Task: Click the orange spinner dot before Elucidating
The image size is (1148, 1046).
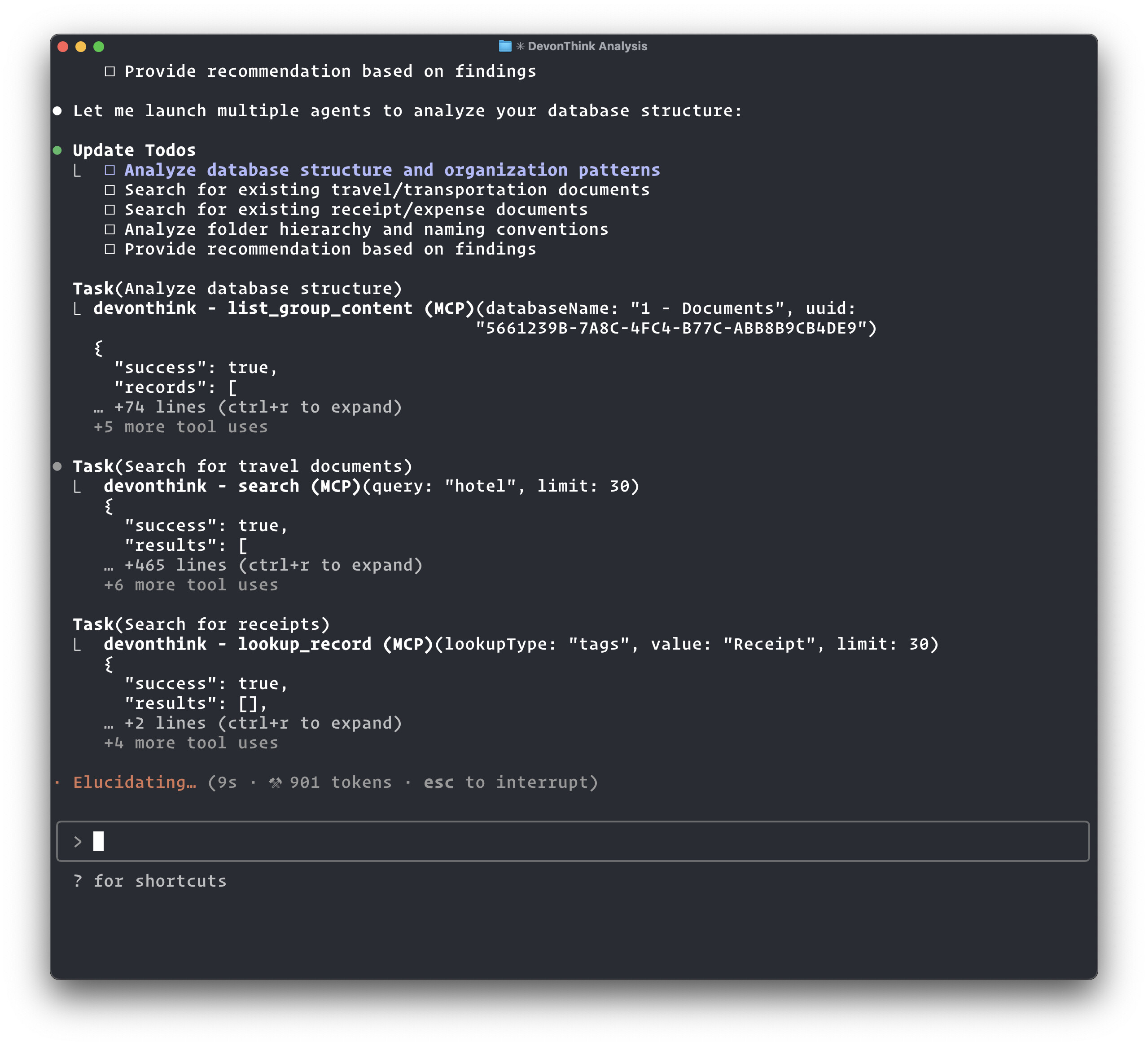Action: point(57,783)
